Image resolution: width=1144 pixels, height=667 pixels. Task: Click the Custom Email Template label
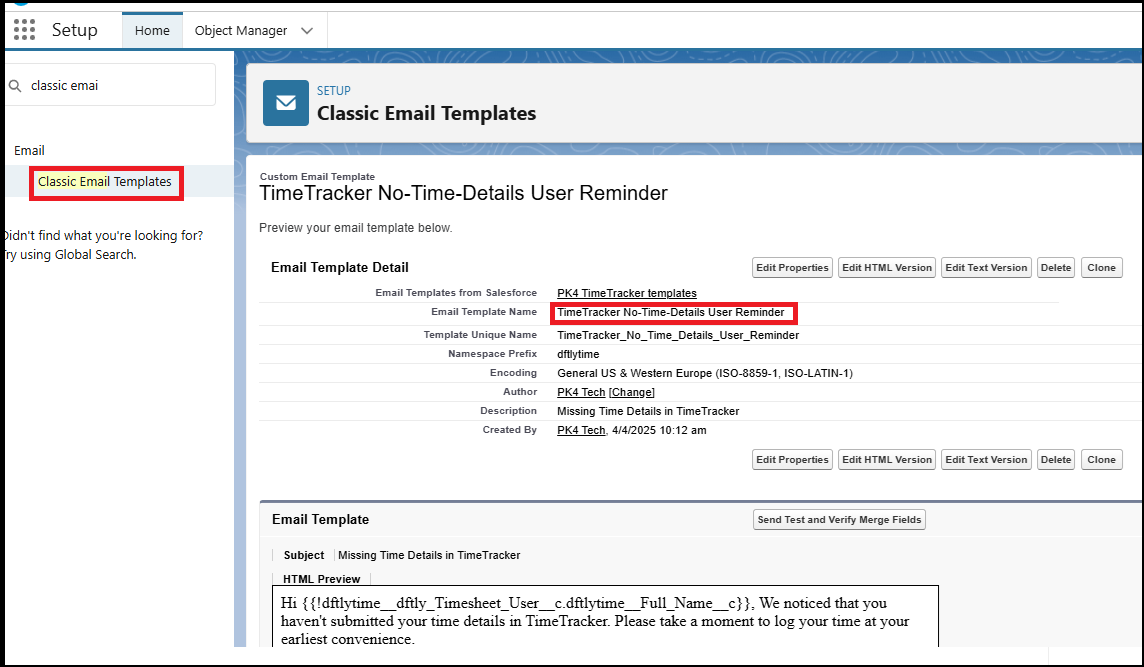point(317,177)
